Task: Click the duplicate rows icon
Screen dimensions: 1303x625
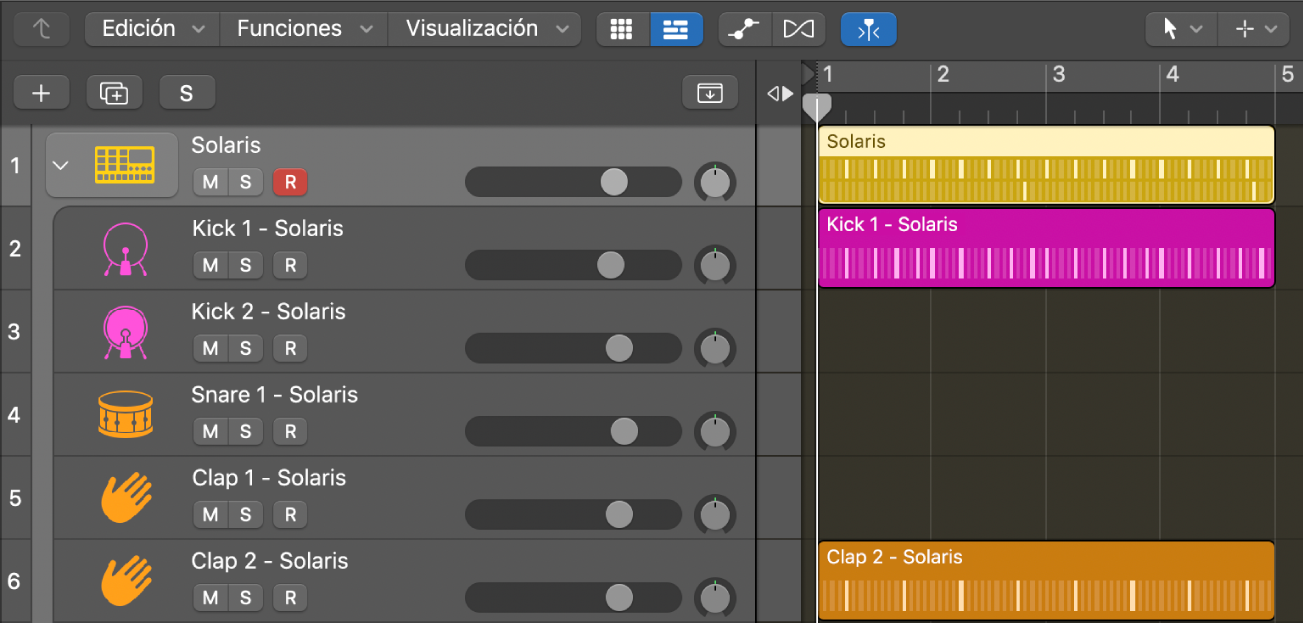Action: (114, 92)
